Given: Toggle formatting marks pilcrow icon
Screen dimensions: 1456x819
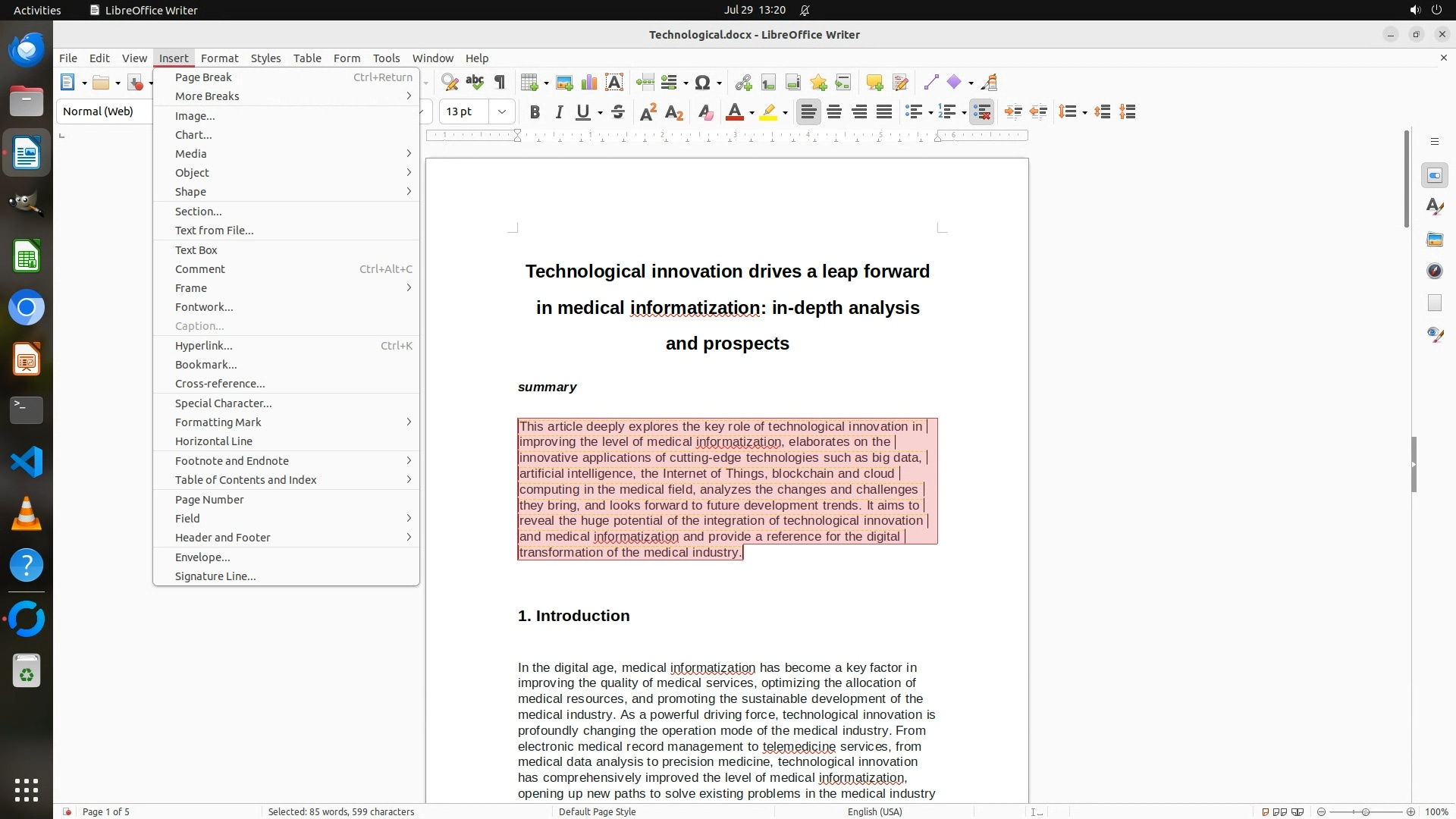Looking at the screenshot, I should 500,83.
